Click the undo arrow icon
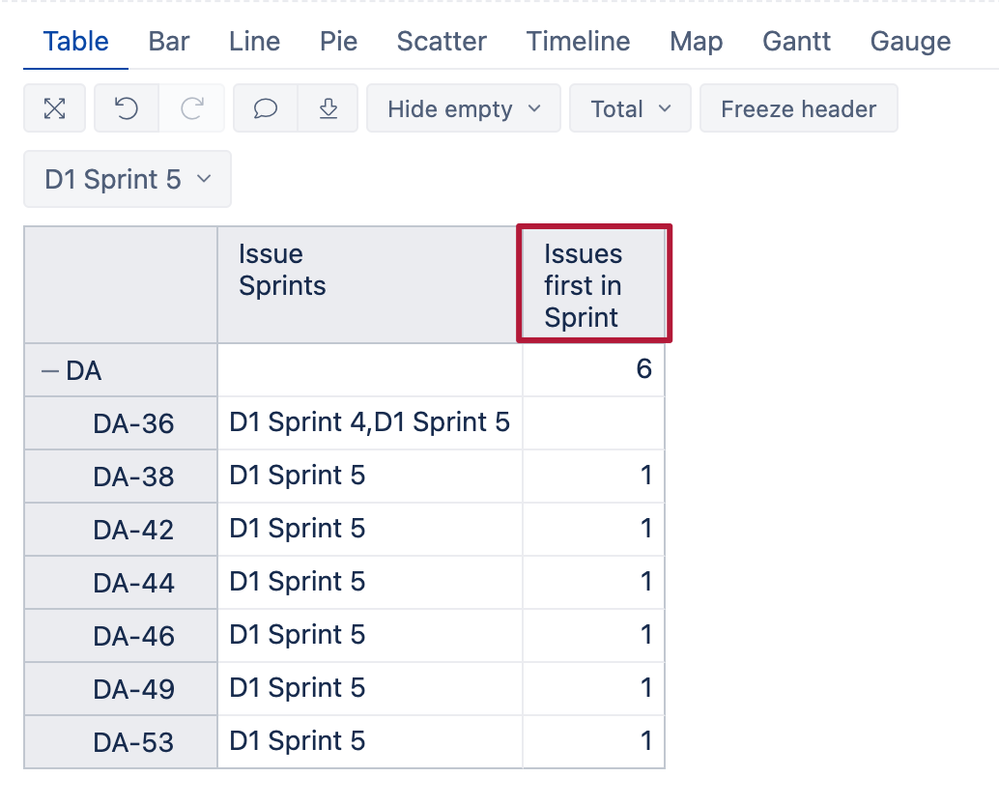This screenshot has width=999, height=812. 126,109
